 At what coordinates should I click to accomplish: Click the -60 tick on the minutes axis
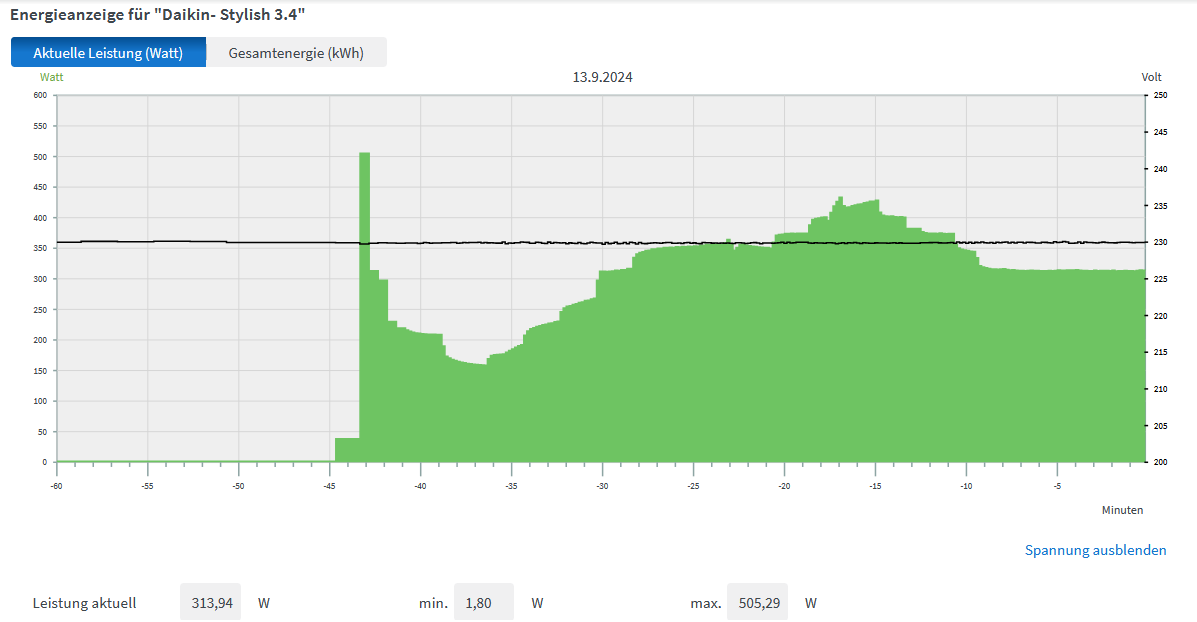pos(57,486)
